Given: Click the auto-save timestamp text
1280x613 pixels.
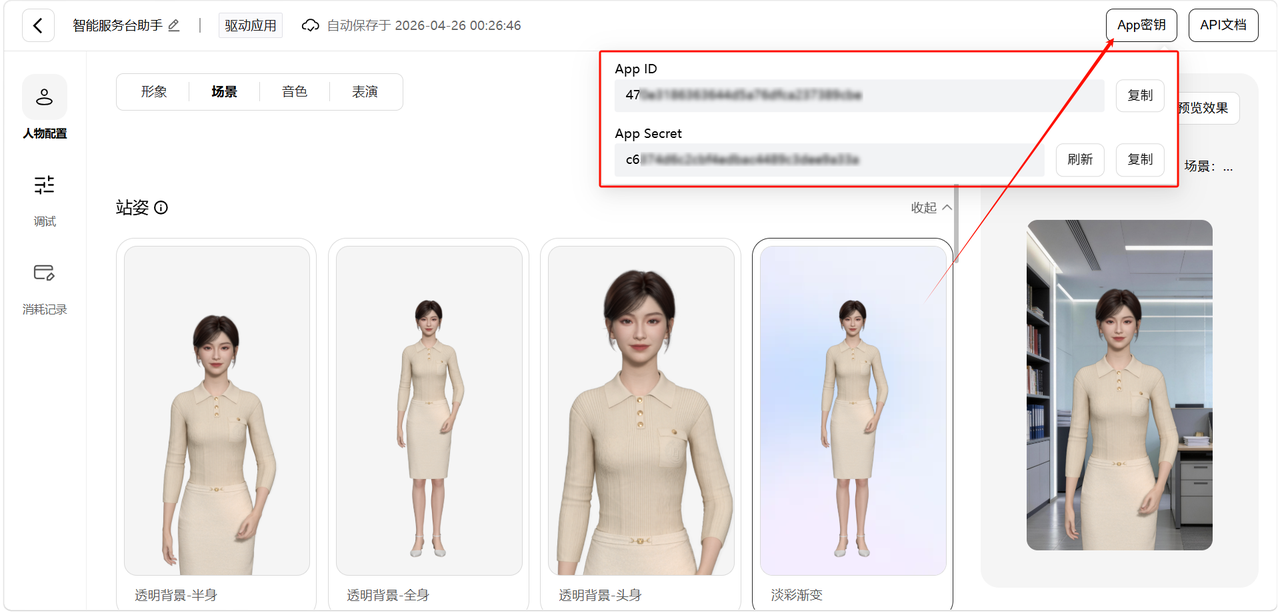Looking at the screenshot, I should (x=424, y=26).
